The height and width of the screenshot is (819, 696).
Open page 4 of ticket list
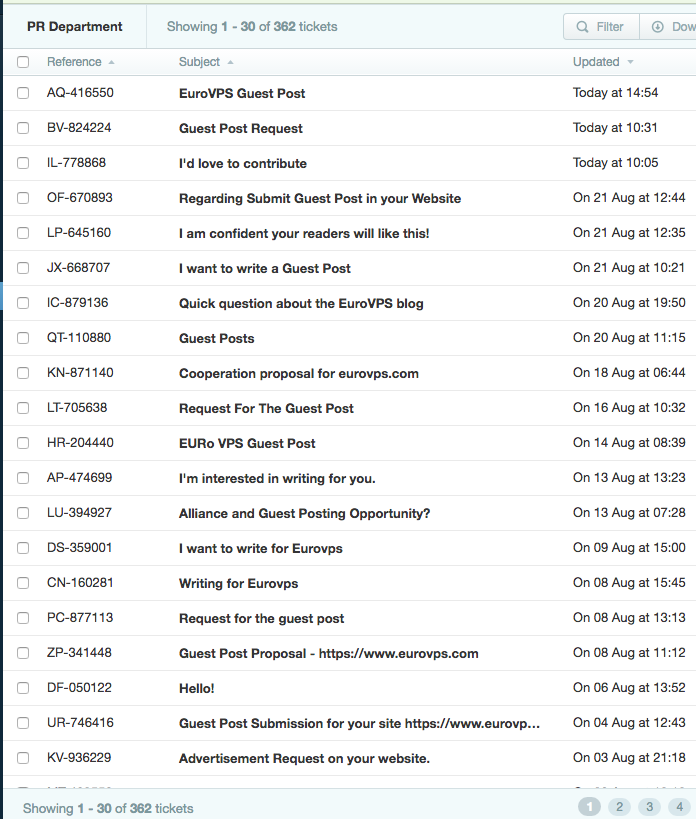pyautogui.click(x=680, y=807)
